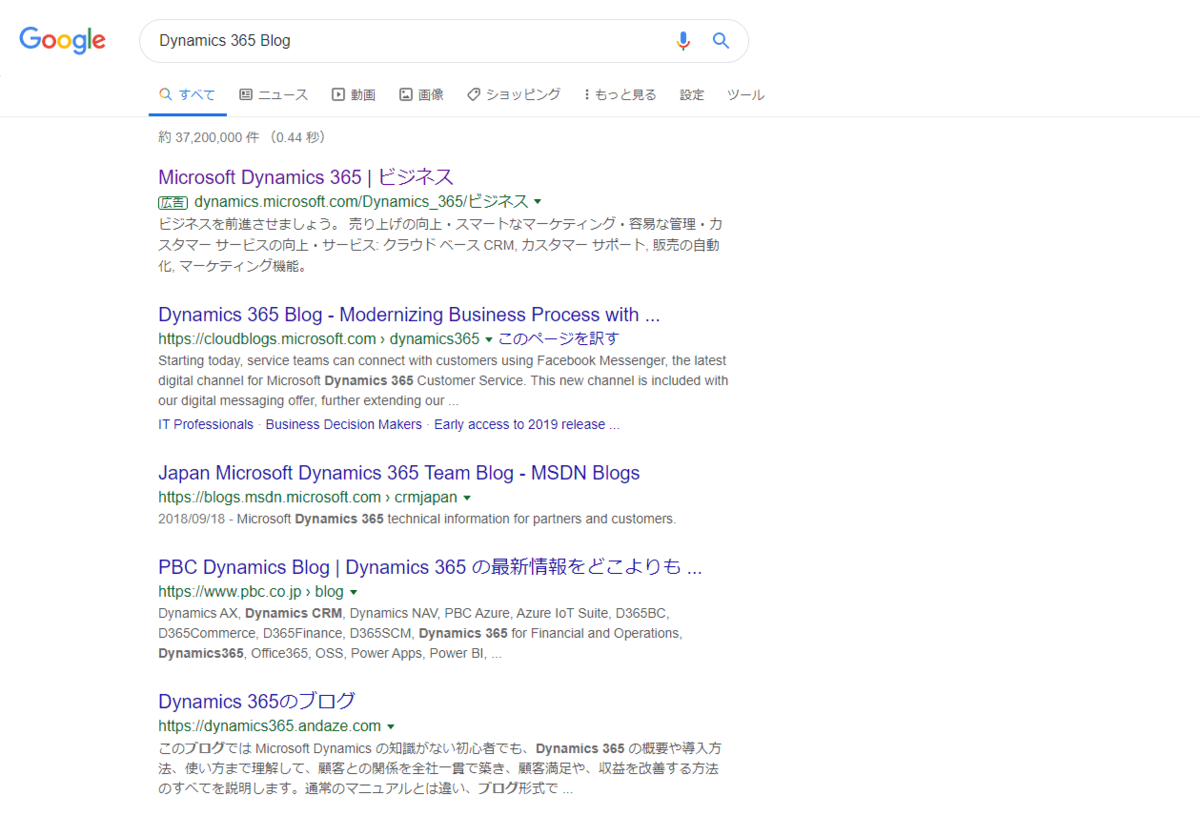Open the Business Decision Makers sitelink

click(344, 424)
